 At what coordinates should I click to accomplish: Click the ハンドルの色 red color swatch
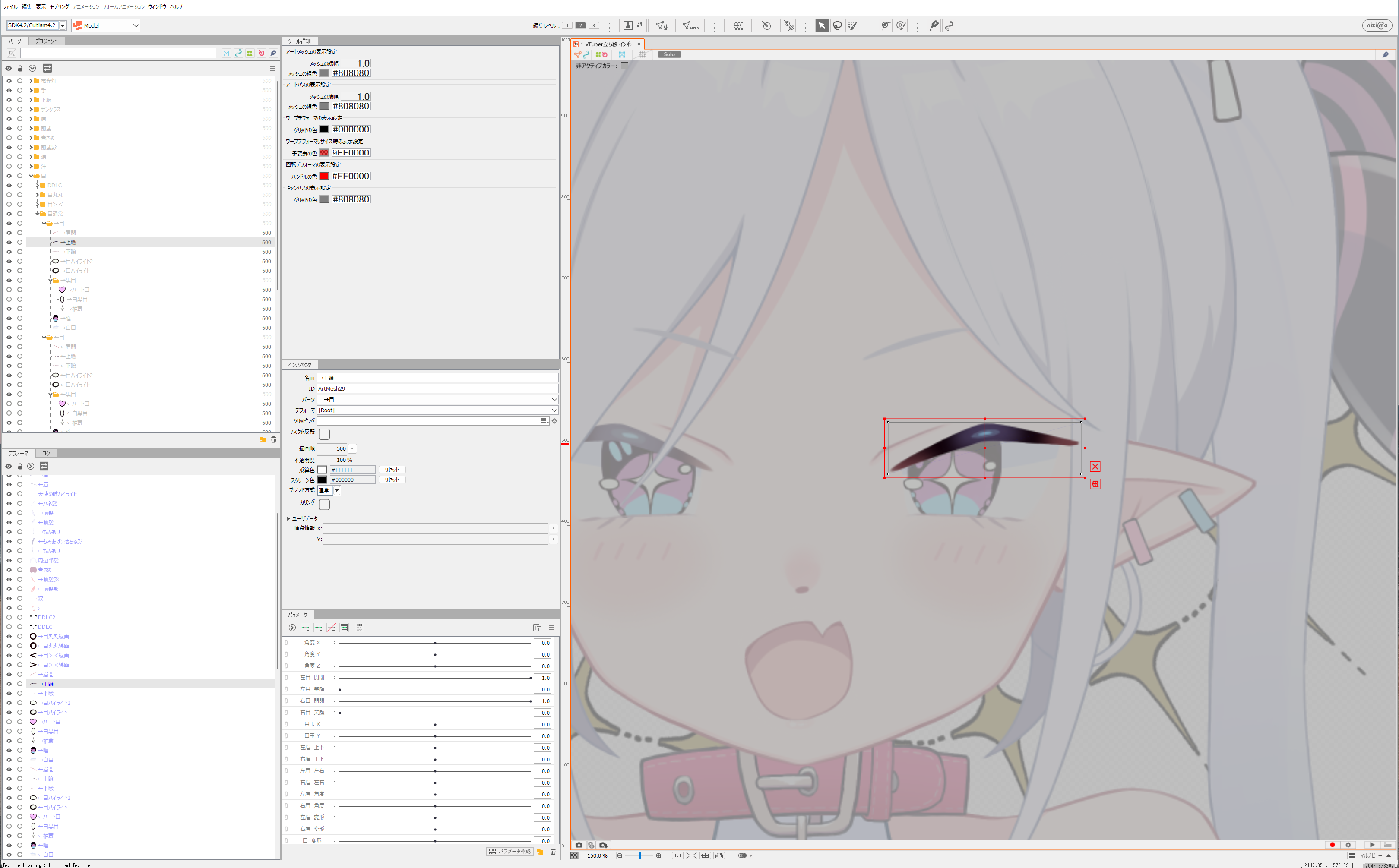coord(324,176)
